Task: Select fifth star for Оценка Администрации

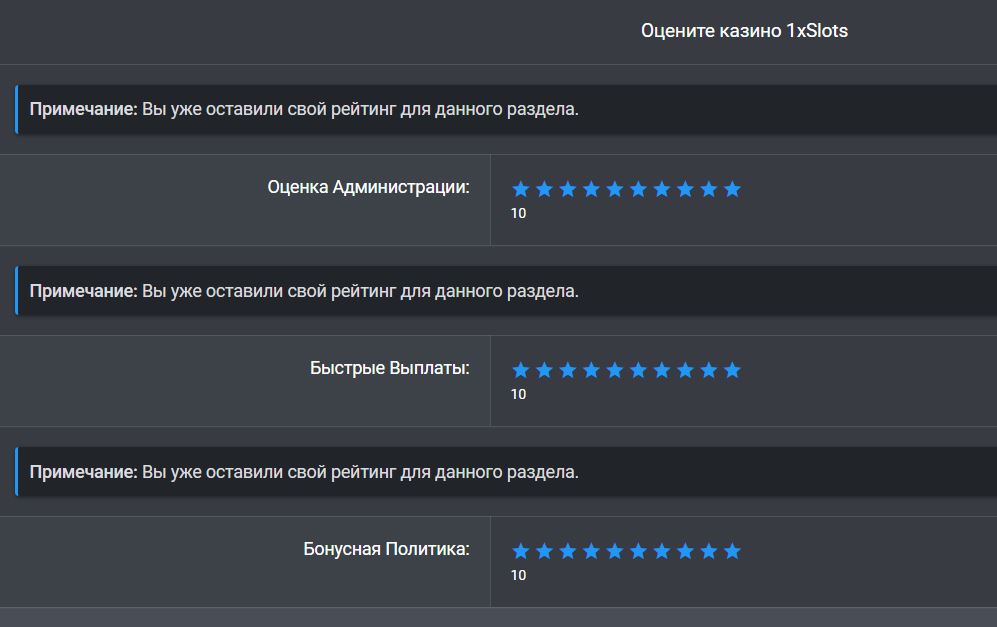Action: (614, 189)
